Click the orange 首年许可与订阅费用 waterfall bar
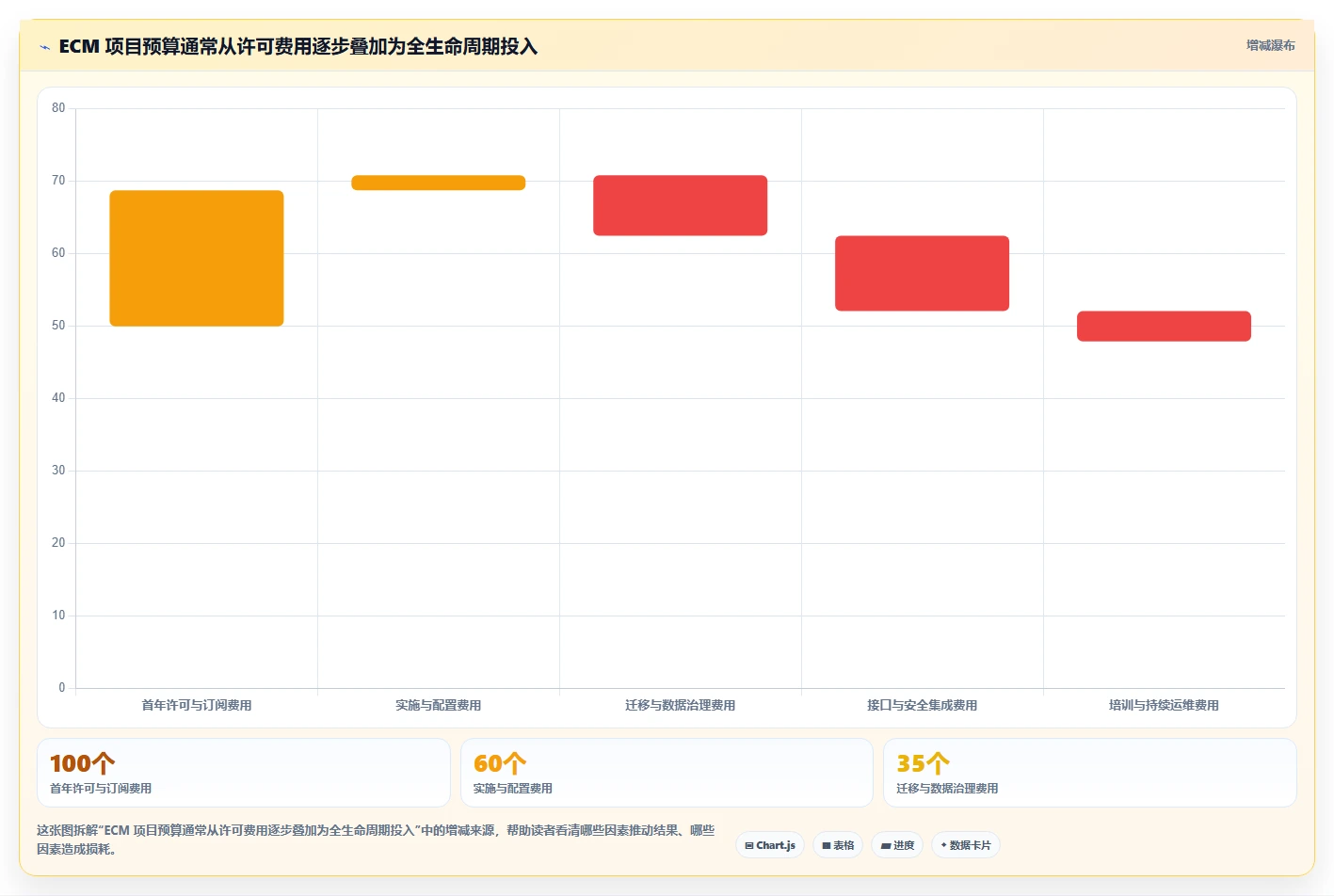Image resolution: width=1334 pixels, height=896 pixels. pyautogui.click(x=197, y=258)
